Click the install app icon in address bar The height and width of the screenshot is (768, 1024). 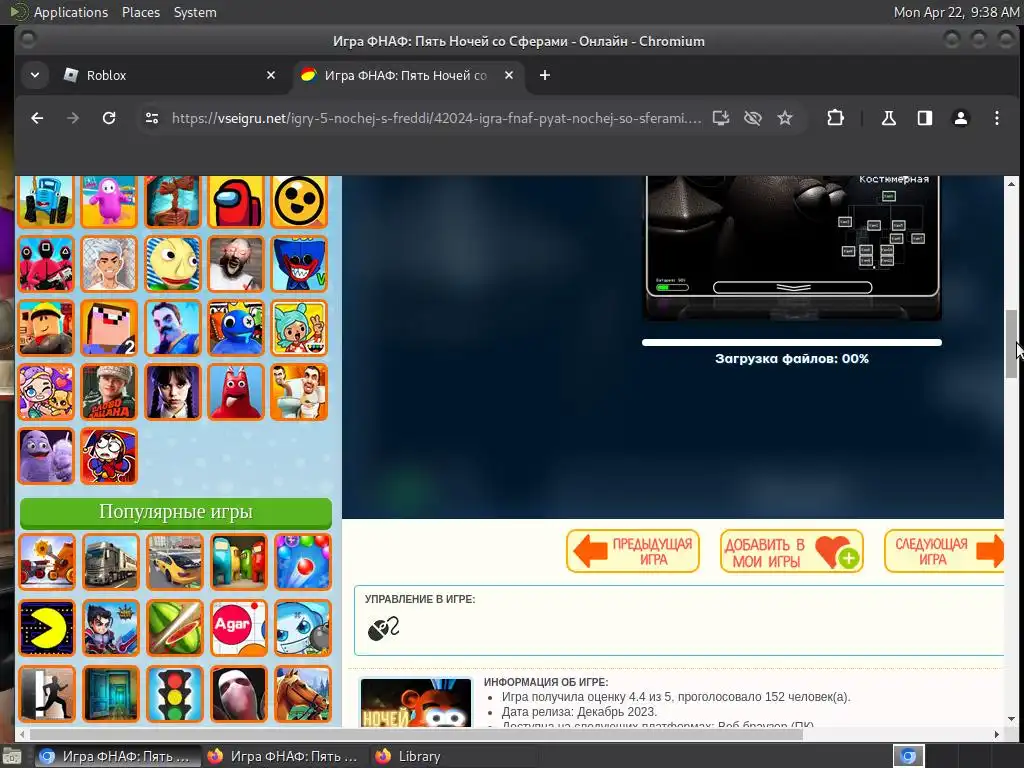click(721, 118)
